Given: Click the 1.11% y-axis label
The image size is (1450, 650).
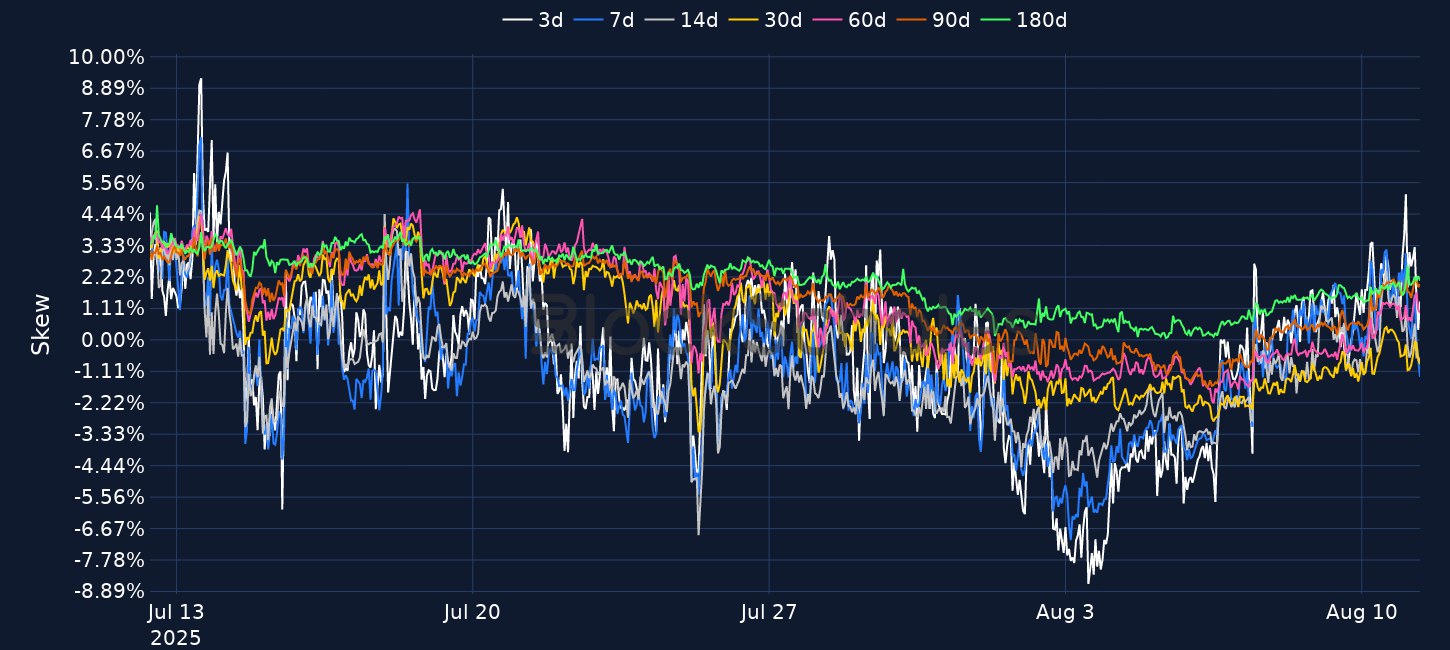Looking at the screenshot, I should (112, 308).
